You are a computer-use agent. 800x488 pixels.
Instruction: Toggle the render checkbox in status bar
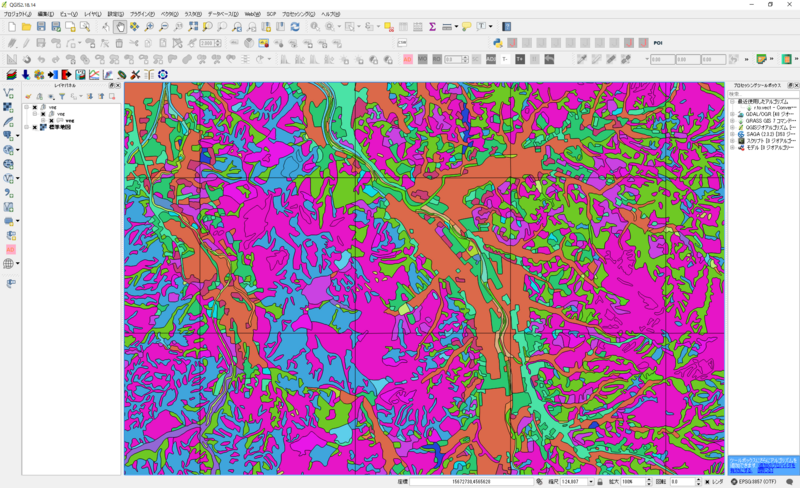click(707, 482)
